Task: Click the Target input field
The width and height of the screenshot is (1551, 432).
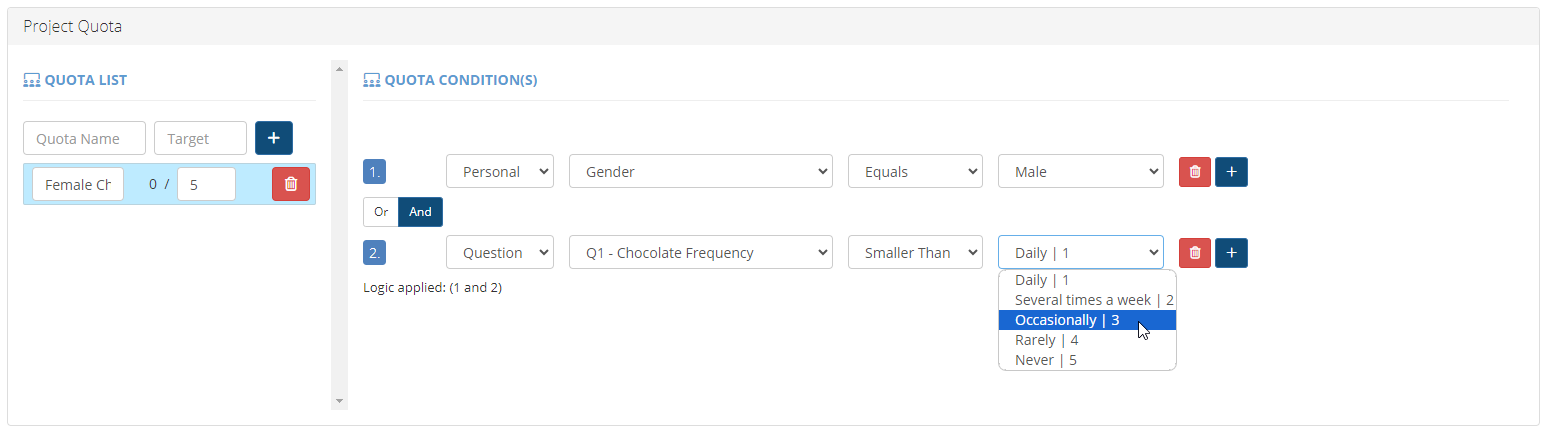Action: click(200, 139)
